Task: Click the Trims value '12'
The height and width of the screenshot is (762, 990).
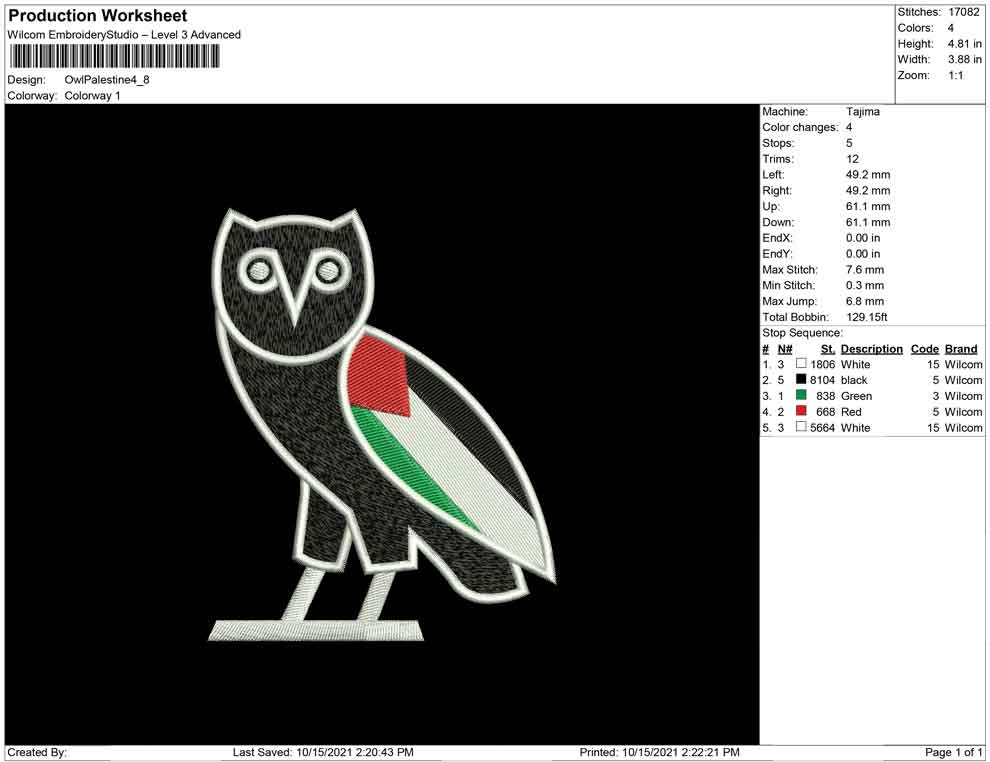Action: 852,159
